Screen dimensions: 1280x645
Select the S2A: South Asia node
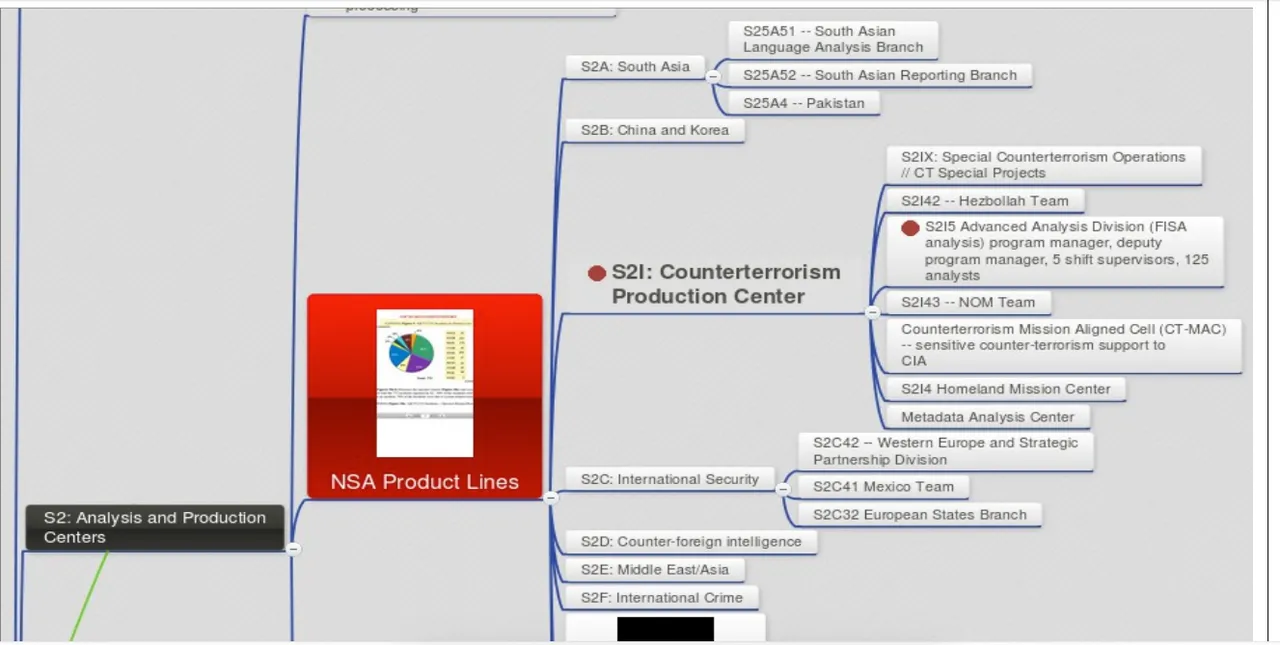click(x=636, y=67)
